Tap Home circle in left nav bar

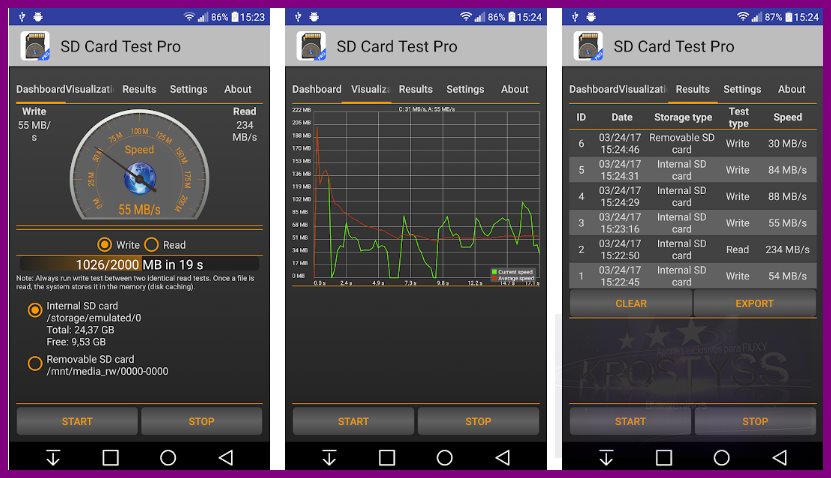[168, 457]
